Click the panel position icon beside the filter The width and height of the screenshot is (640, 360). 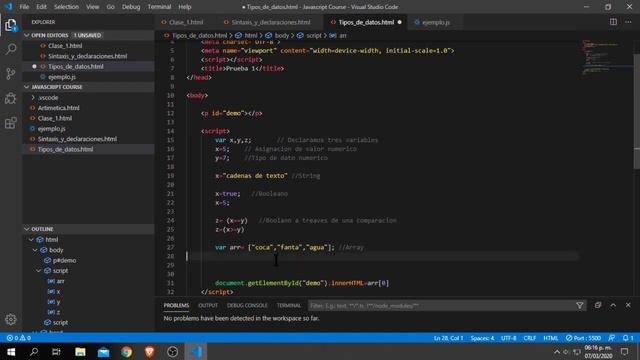point(598,305)
